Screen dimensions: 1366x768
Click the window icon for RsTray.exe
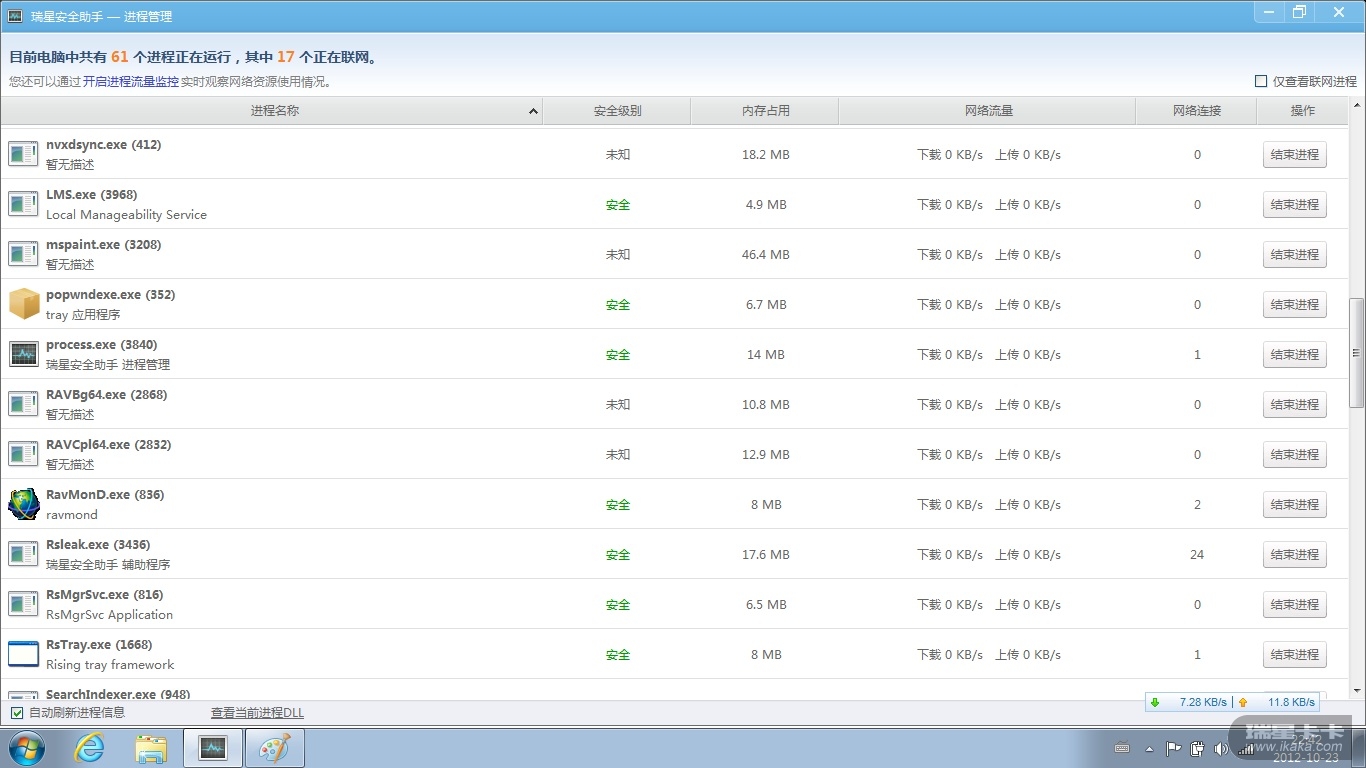click(23, 654)
